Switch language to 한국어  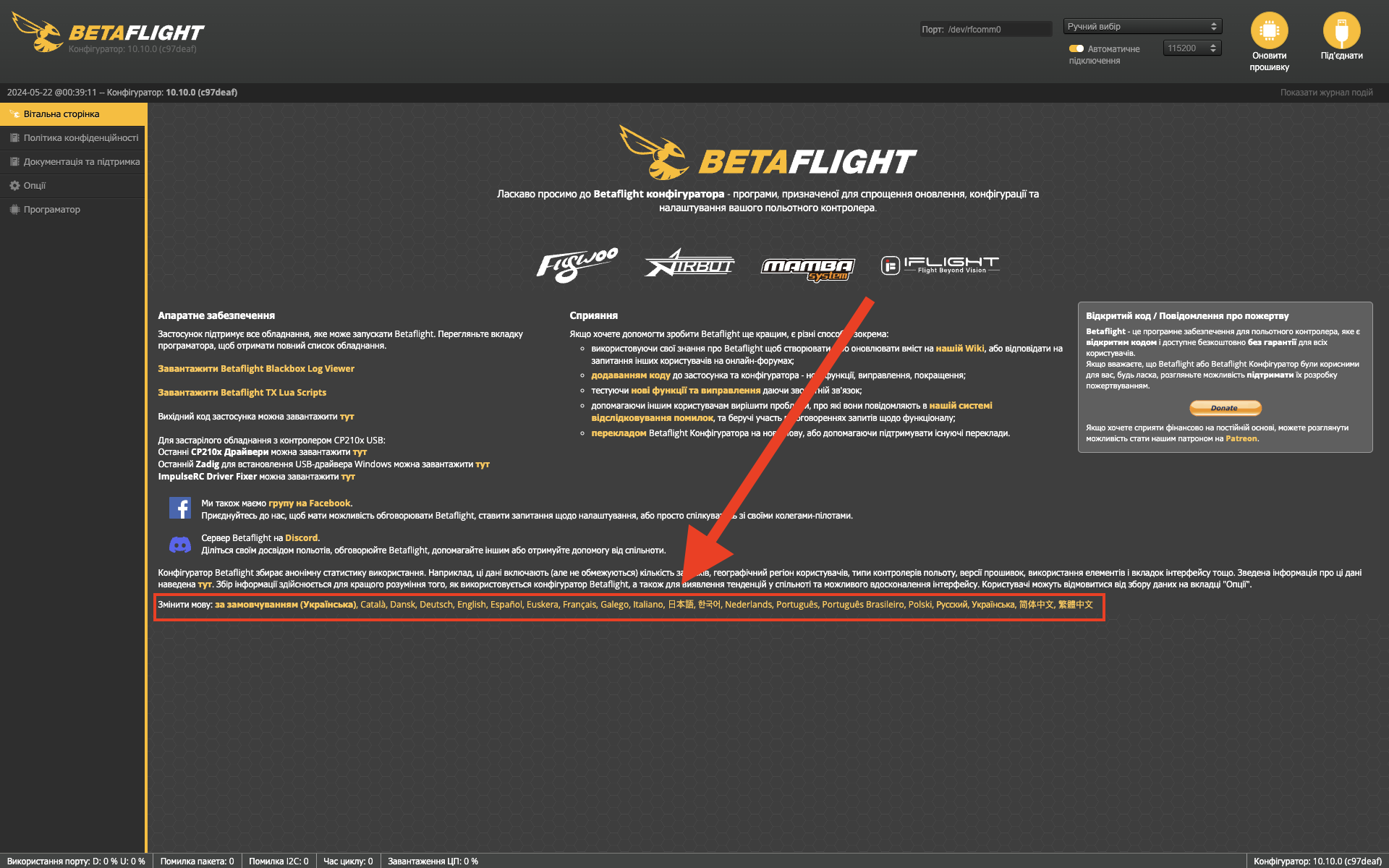coord(708,605)
